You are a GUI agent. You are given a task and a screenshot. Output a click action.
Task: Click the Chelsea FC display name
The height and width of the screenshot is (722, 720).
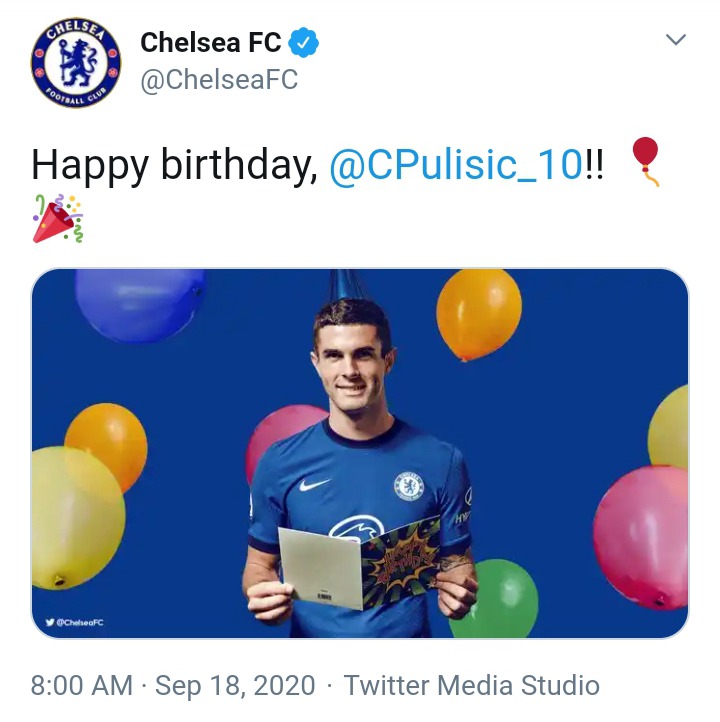click(211, 42)
